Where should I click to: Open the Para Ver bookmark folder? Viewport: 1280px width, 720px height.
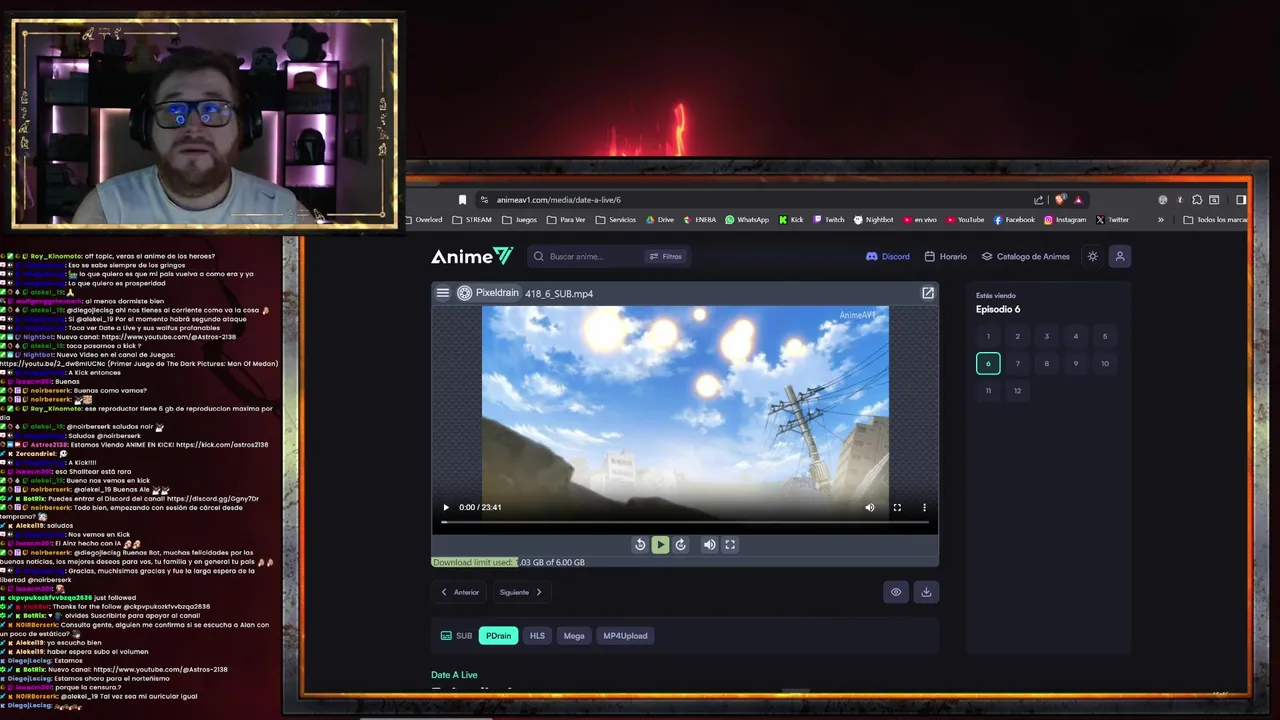click(x=566, y=220)
